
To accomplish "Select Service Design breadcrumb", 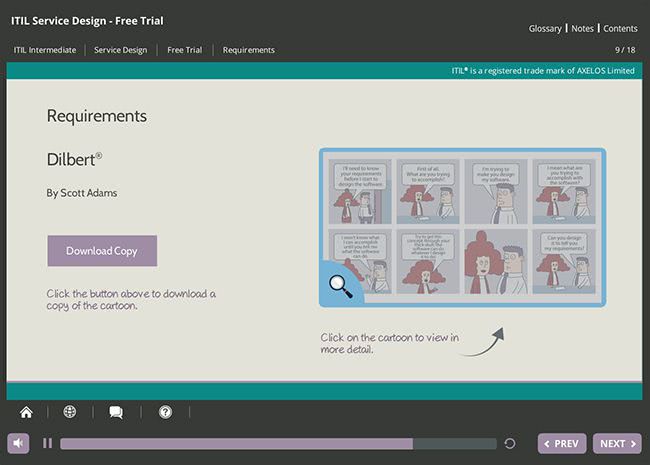I will click(121, 50).
